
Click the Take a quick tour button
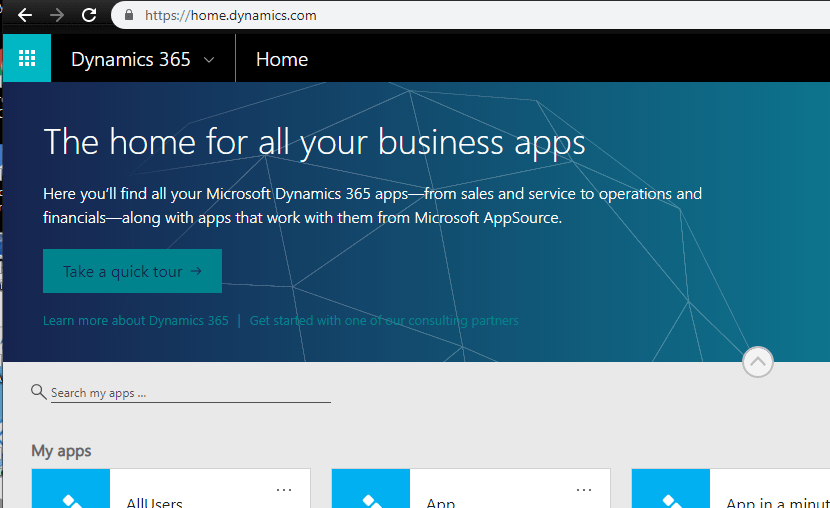(x=132, y=271)
